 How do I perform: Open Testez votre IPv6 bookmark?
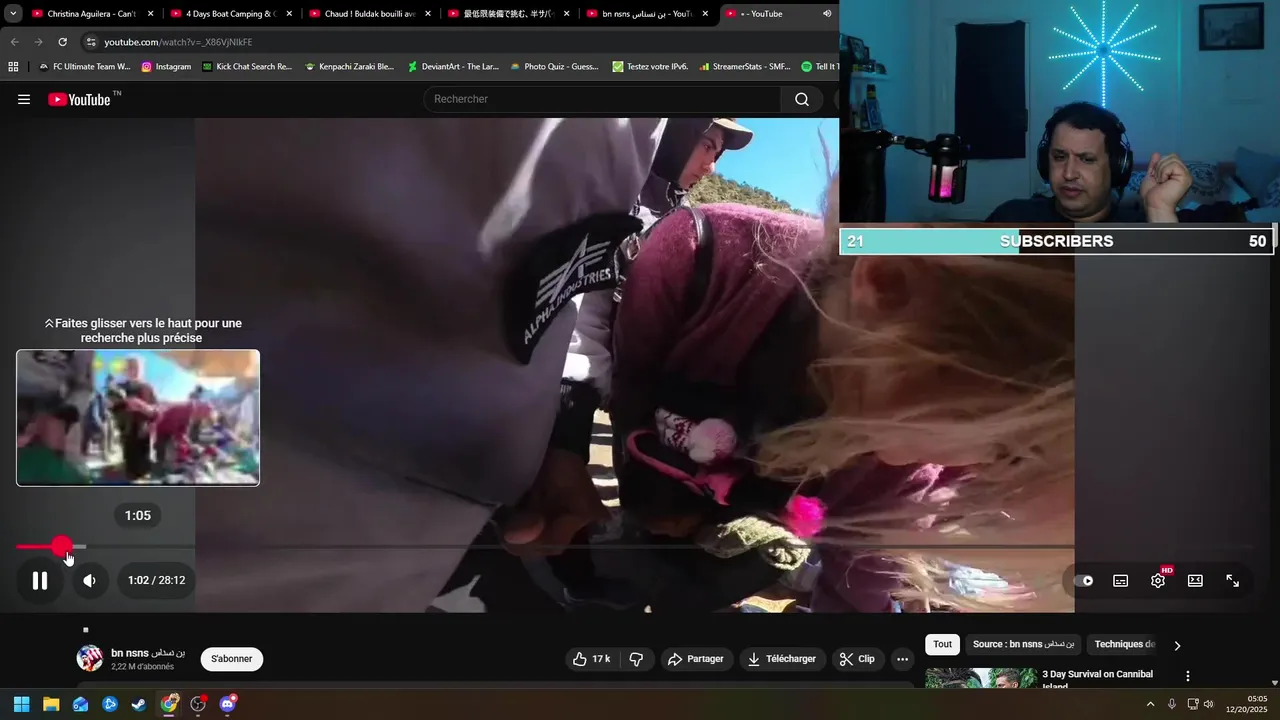coord(650,67)
